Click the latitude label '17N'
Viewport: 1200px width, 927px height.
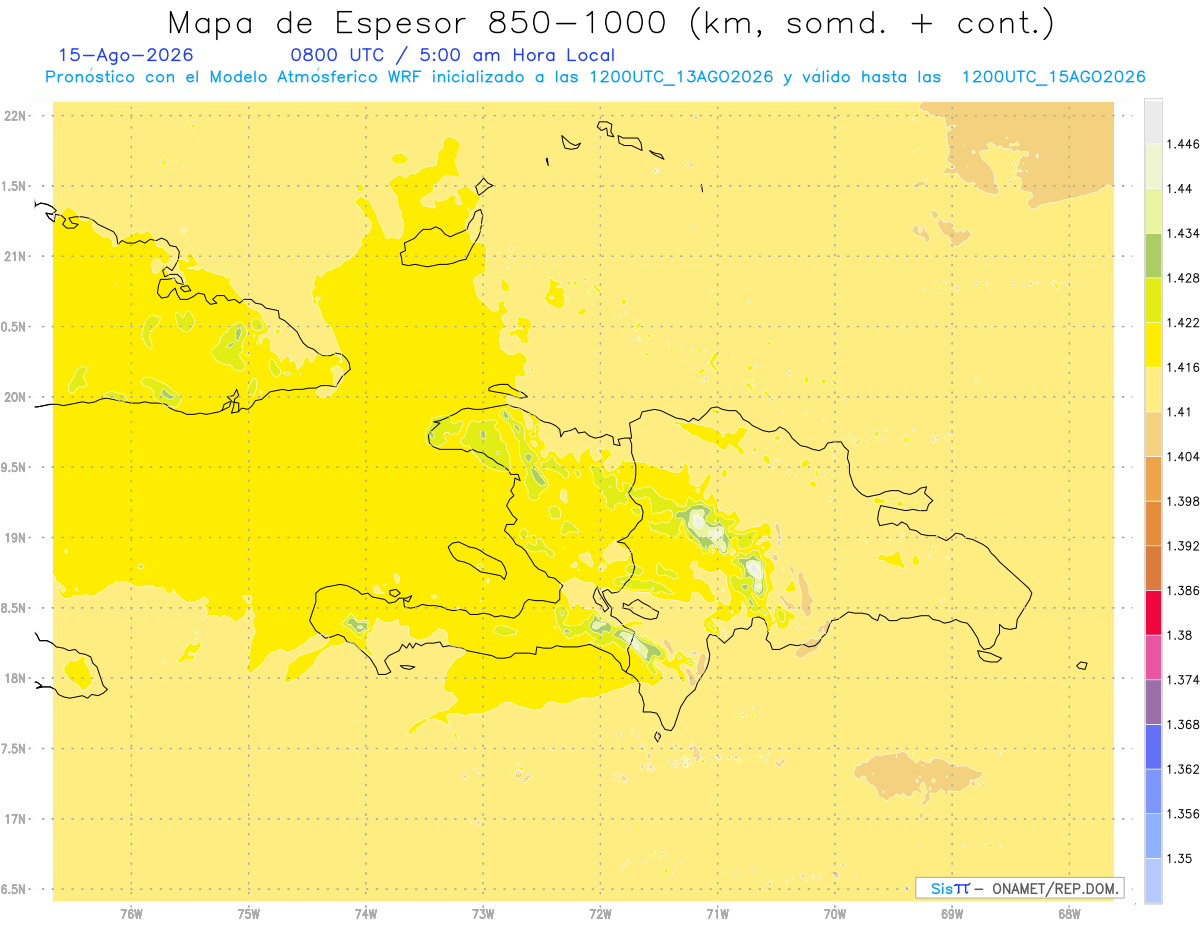(x=17, y=819)
